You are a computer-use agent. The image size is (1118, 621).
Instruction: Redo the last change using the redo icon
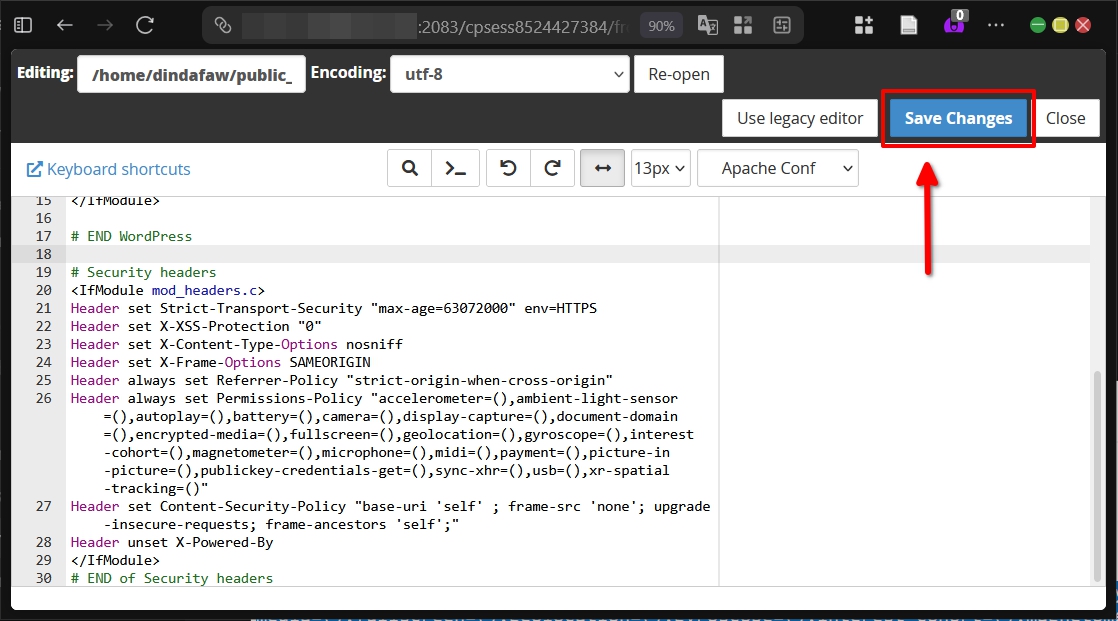click(552, 167)
